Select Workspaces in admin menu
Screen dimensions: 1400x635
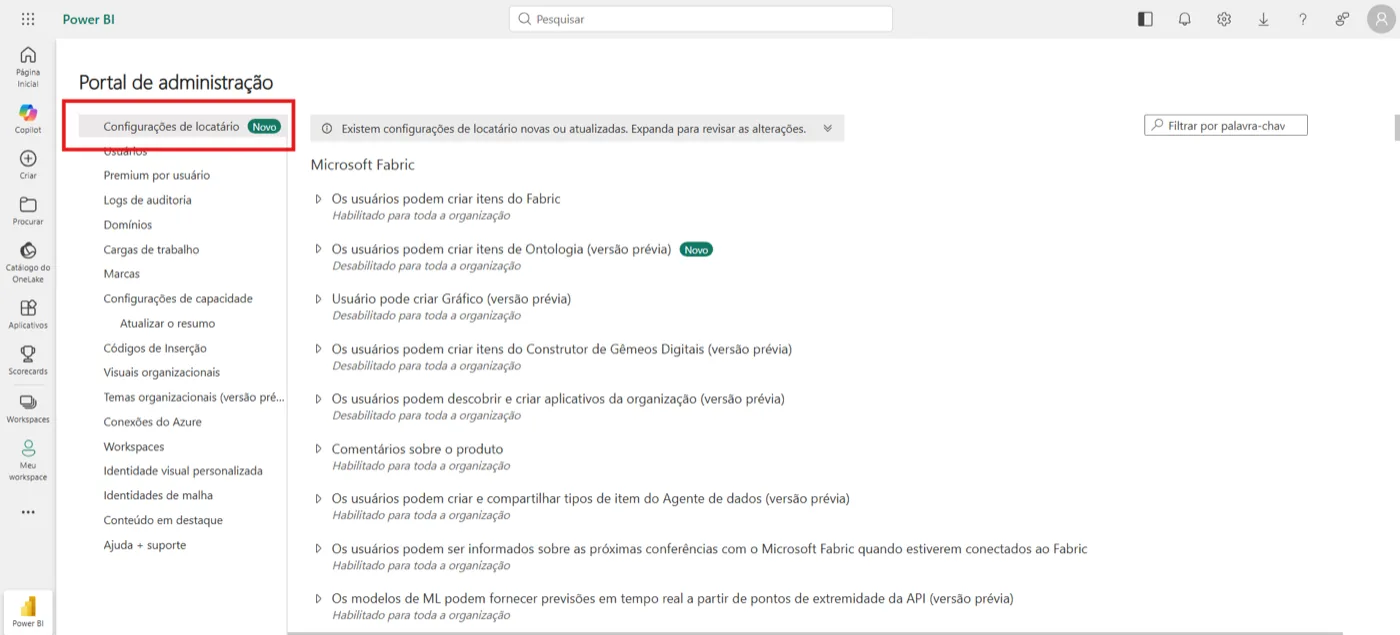[134, 447]
